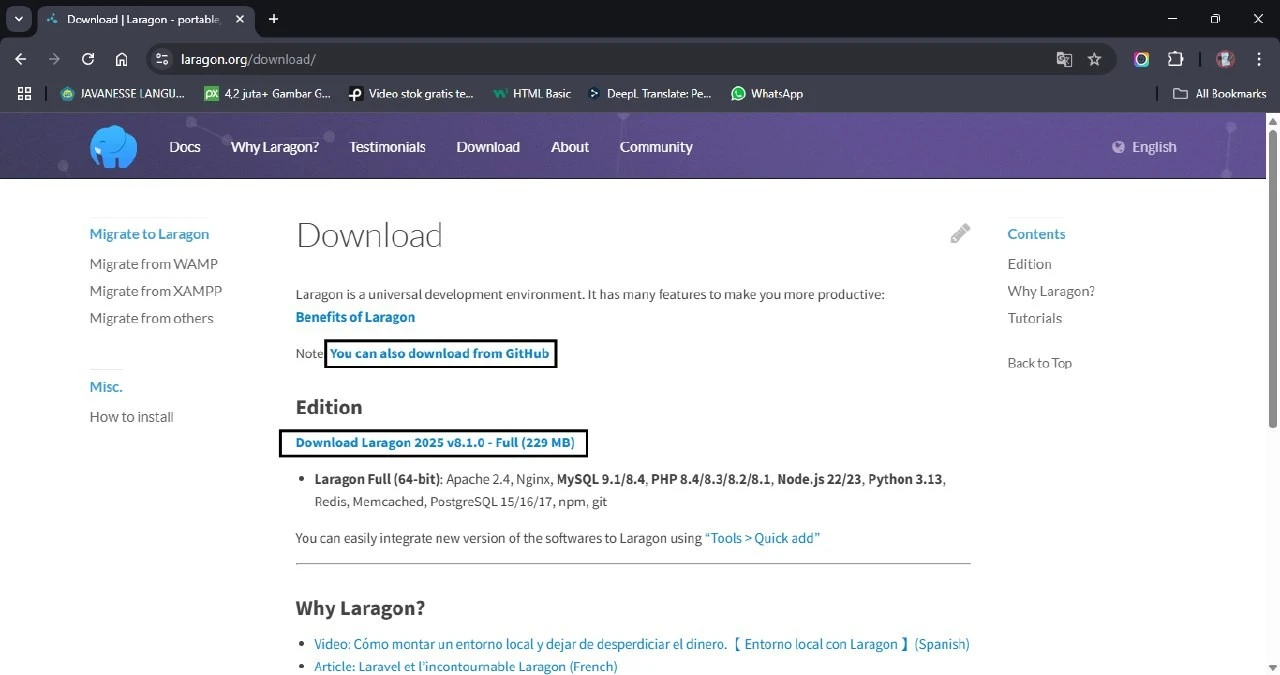Image resolution: width=1280 pixels, height=675 pixels.
Task: Open Migrate from others
Action: pos(151,318)
